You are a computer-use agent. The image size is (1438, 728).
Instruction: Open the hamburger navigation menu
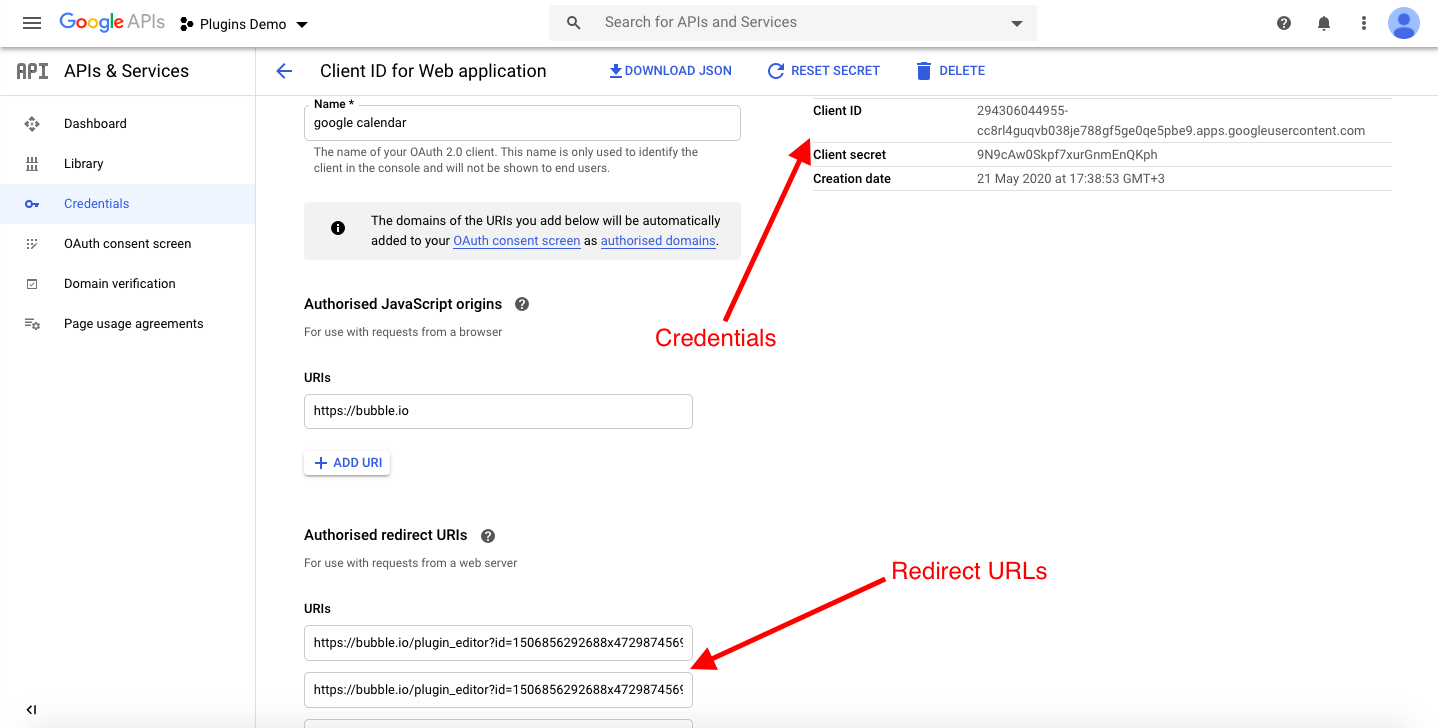(32, 23)
